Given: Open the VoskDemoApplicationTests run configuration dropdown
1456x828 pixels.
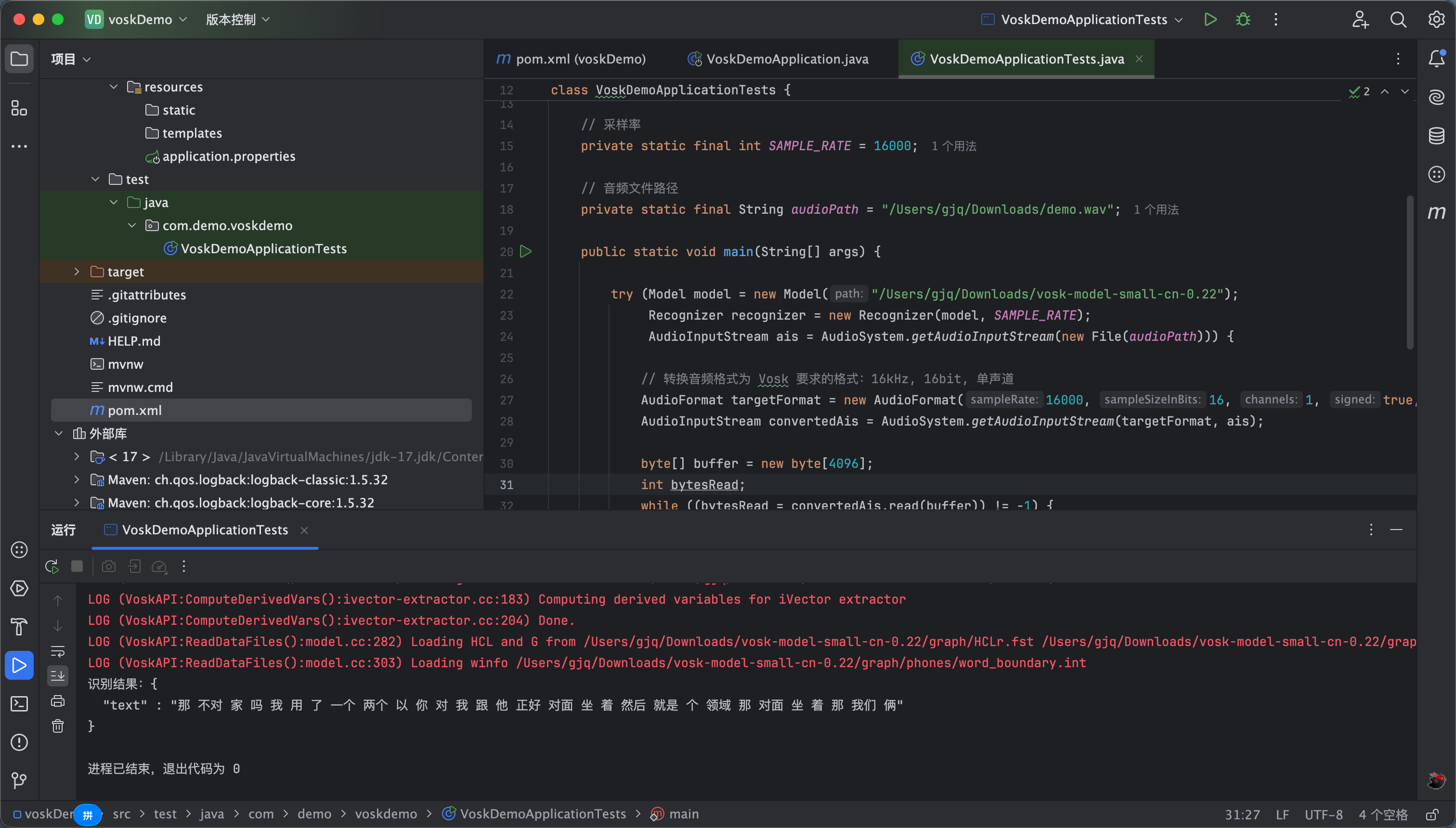Looking at the screenshot, I should click(1083, 19).
